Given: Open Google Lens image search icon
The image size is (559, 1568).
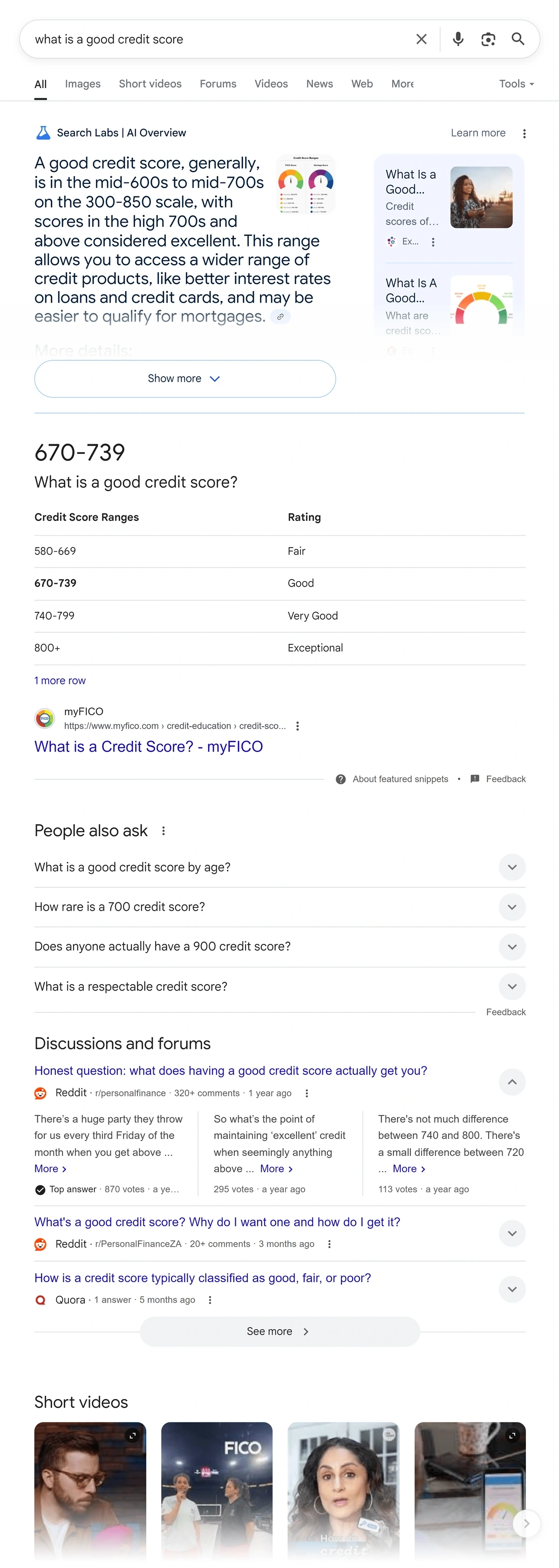Looking at the screenshot, I should tap(488, 40).
